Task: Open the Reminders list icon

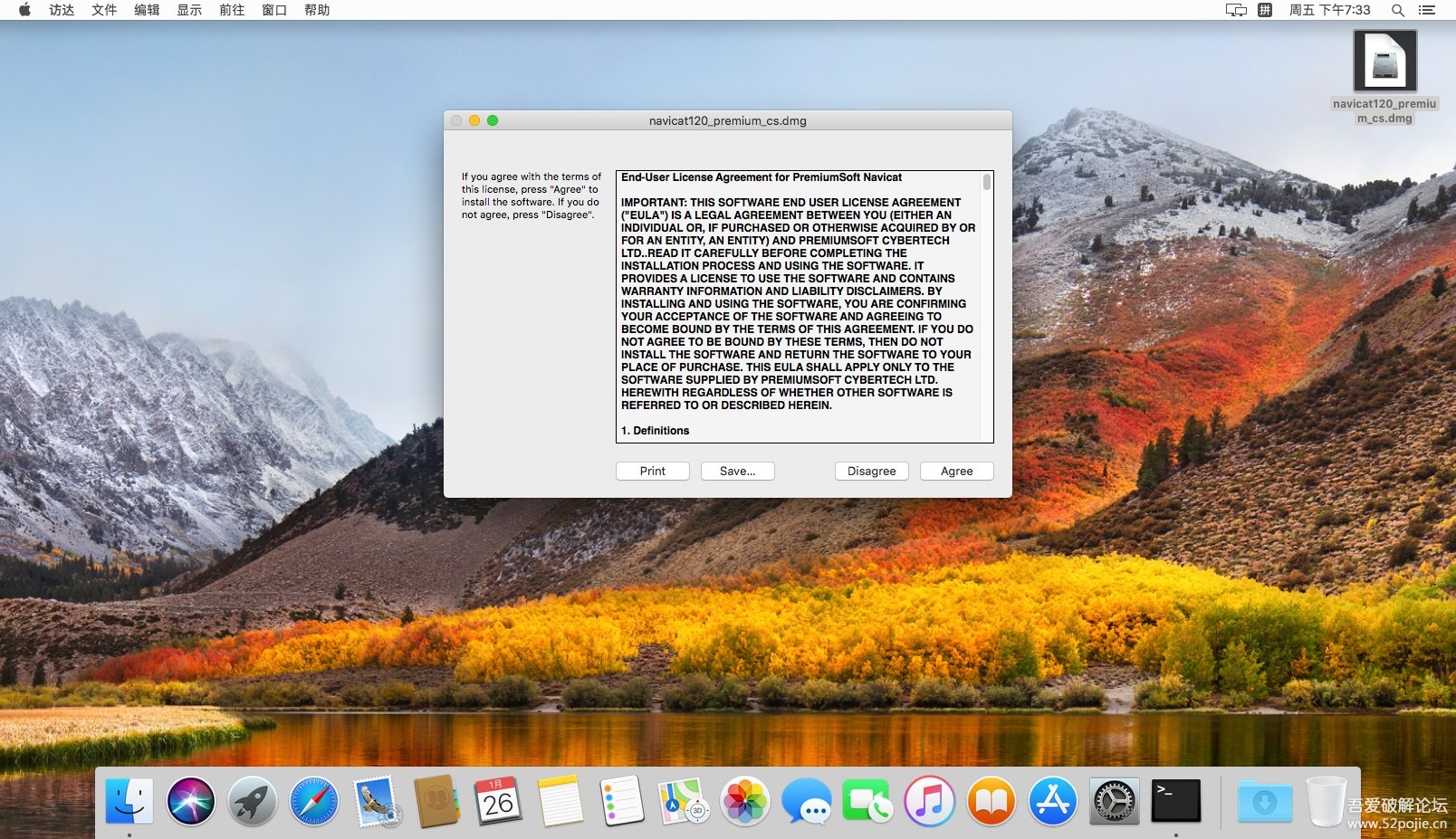Action: 621,801
